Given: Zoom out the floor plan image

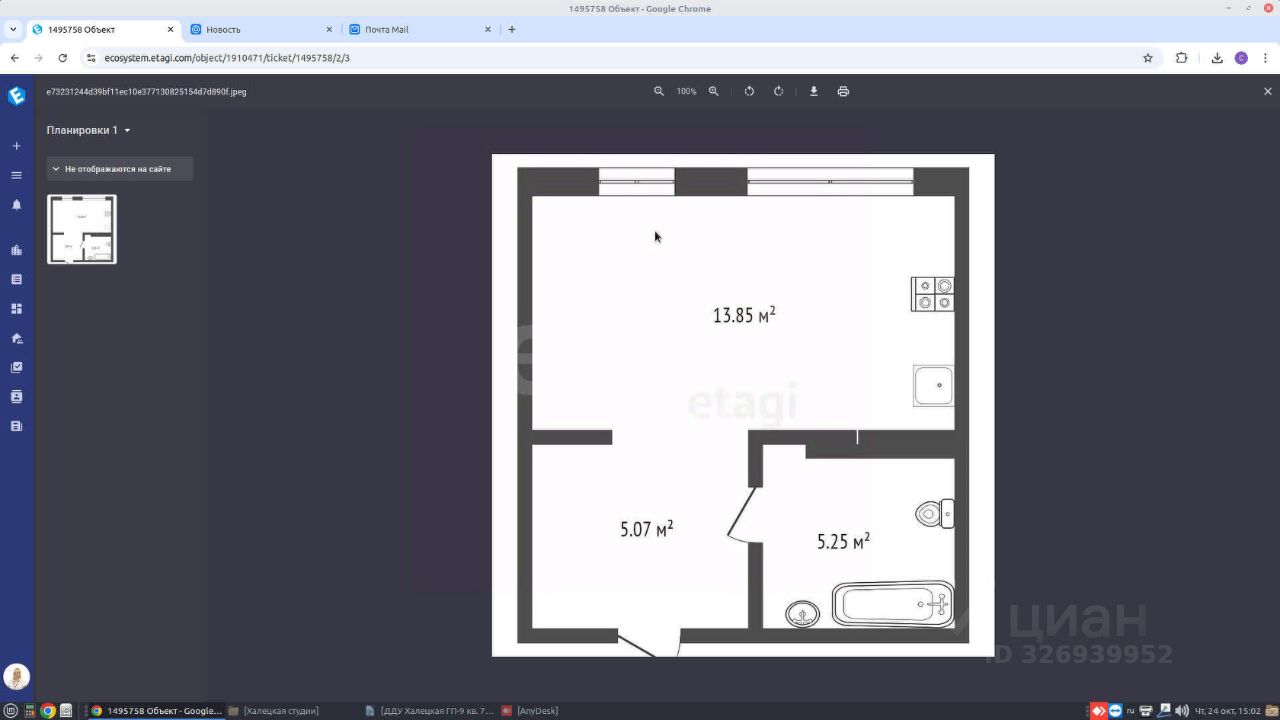Looking at the screenshot, I should (x=659, y=91).
